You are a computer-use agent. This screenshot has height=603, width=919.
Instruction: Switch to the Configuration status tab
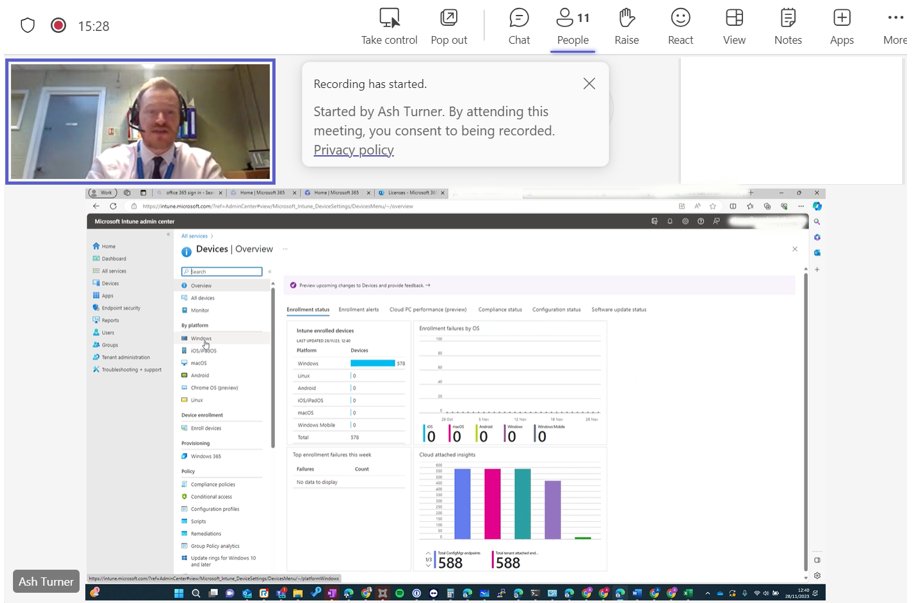pos(556,309)
